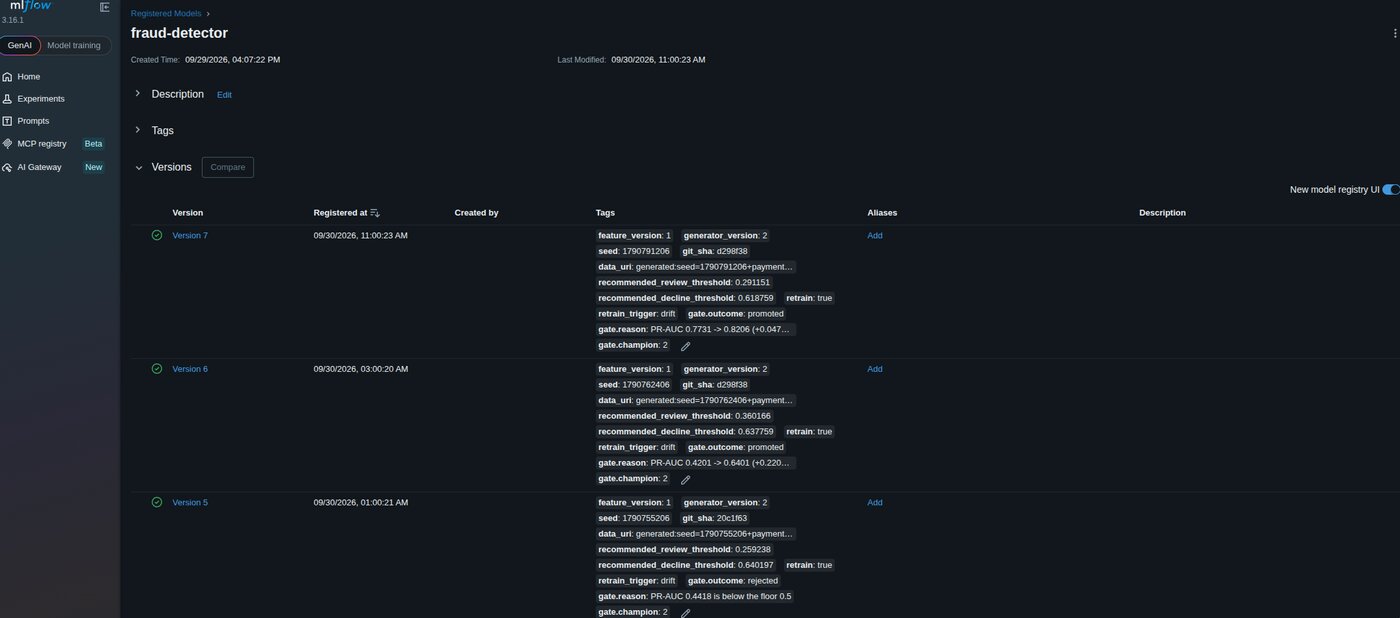
Task: Expand the Tags section chevron
Action: click(138, 130)
